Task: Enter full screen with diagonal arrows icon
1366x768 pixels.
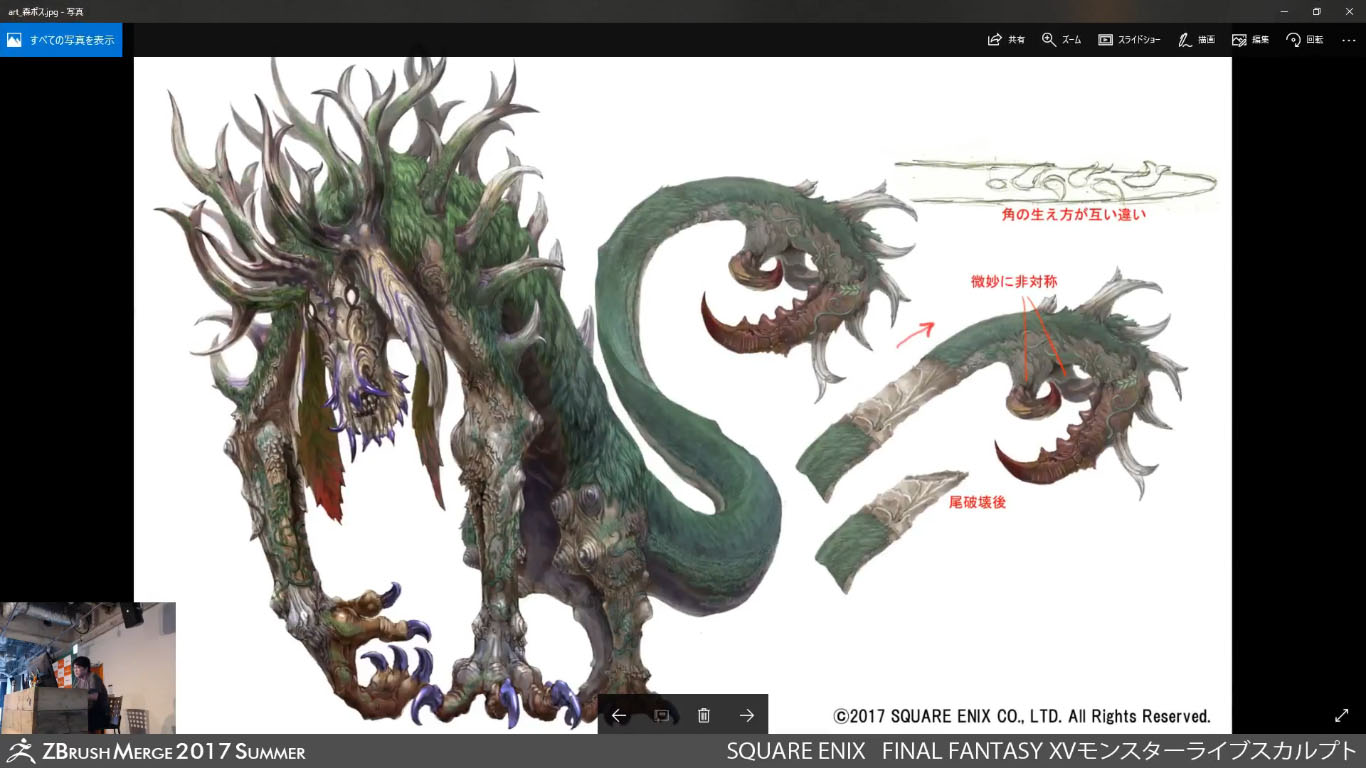Action: tap(1342, 715)
